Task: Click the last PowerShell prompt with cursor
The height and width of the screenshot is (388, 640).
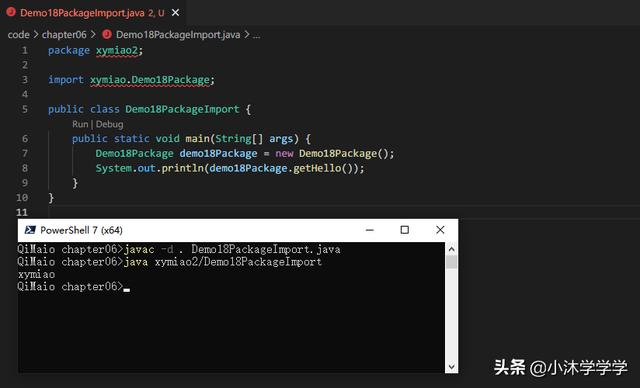Action: [73, 287]
